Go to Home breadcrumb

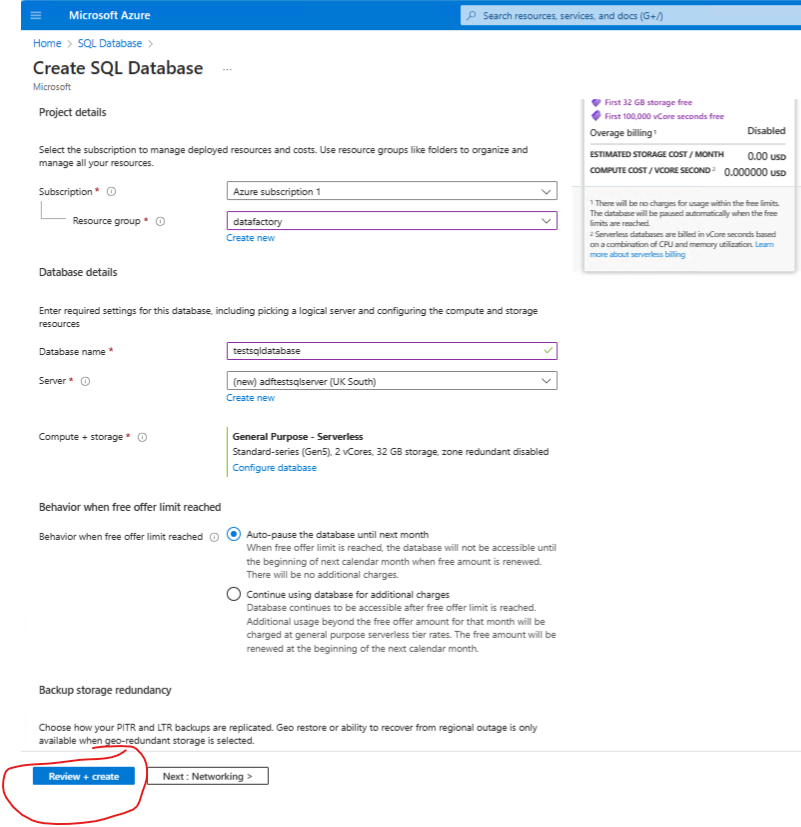tap(47, 43)
